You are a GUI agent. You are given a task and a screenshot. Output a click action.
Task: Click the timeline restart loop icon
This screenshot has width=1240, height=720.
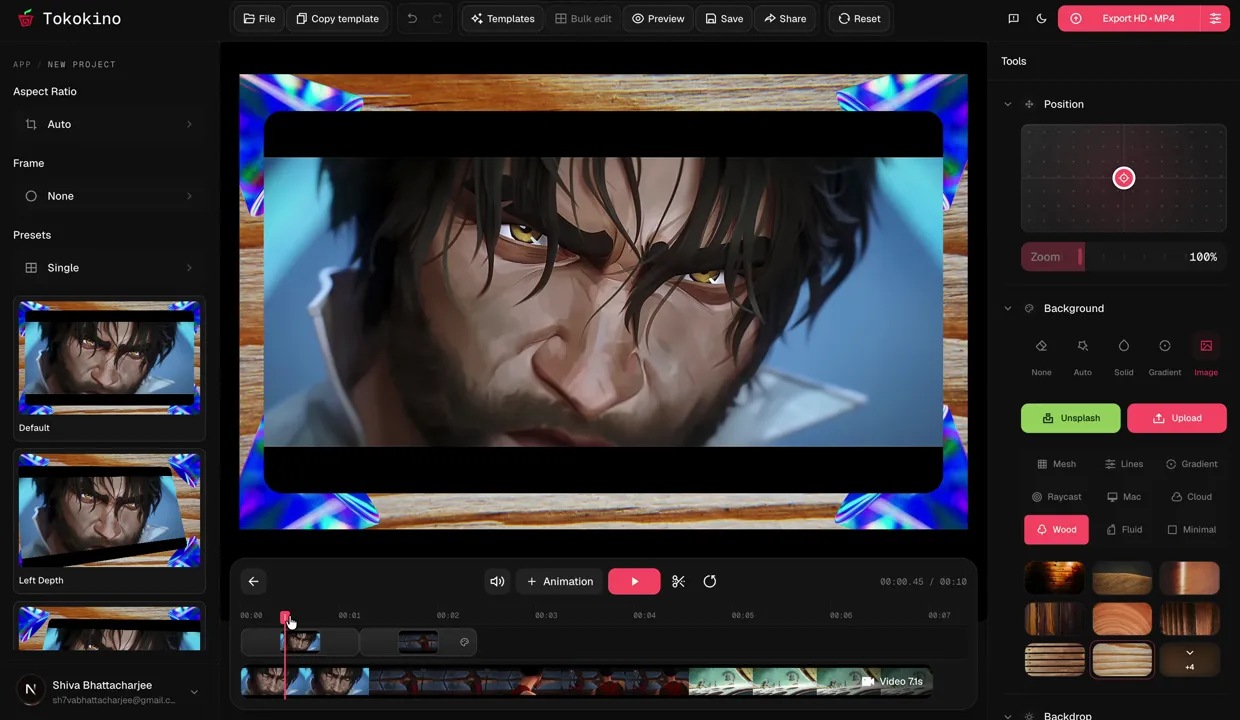(x=710, y=581)
